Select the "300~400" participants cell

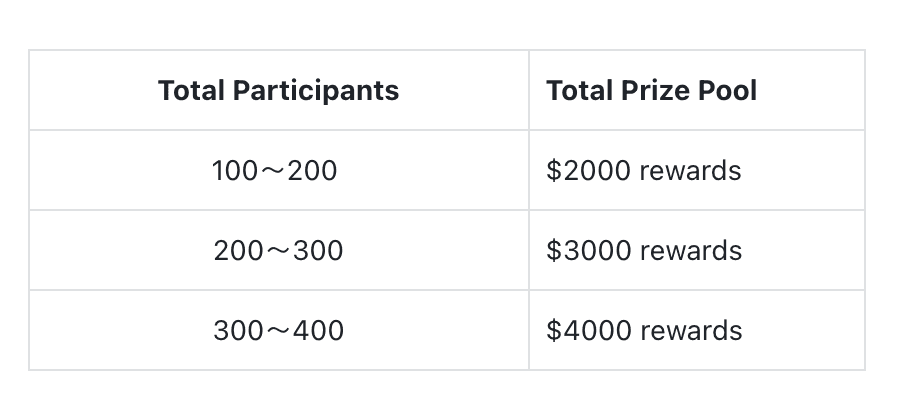pyautogui.click(x=278, y=331)
